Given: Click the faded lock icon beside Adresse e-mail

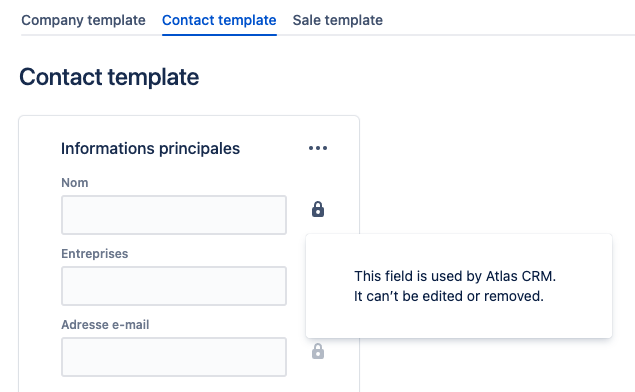Looking at the screenshot, I should [318, 352].
